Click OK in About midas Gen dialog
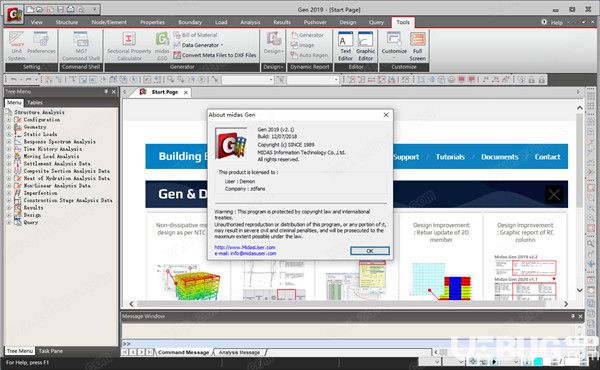Image resolution: width=600 pixels, height=370 pixels. click(x=370, y=251)
